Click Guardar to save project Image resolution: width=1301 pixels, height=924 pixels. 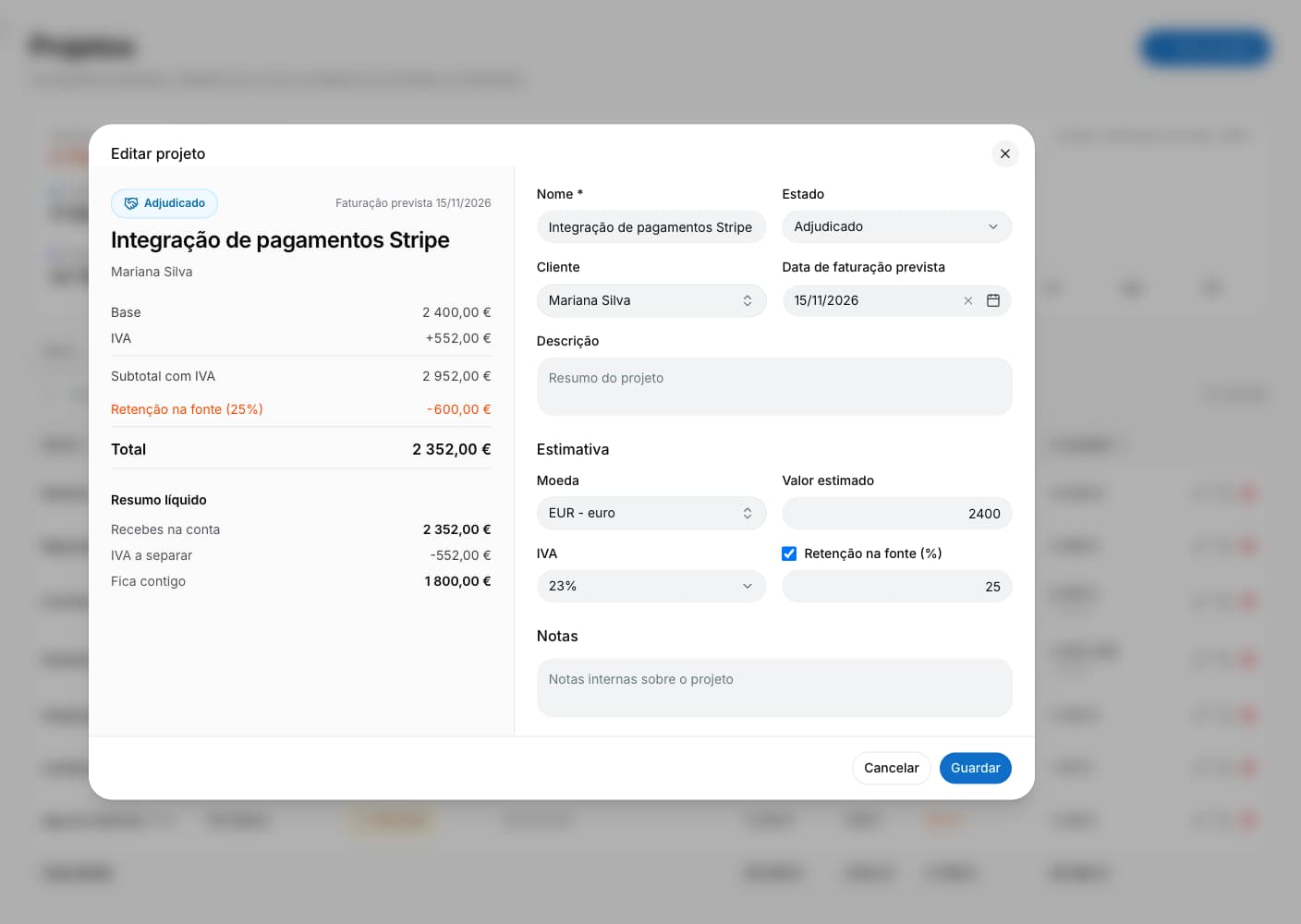(976, 768)
